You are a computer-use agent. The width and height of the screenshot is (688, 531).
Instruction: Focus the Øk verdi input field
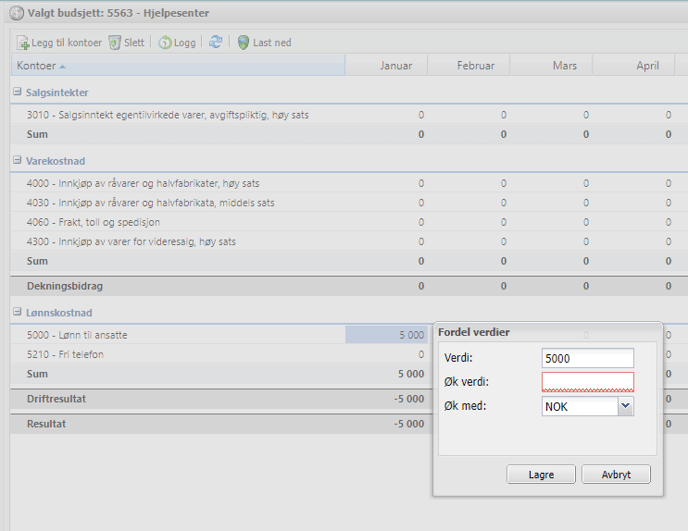[x=587, y=382]
